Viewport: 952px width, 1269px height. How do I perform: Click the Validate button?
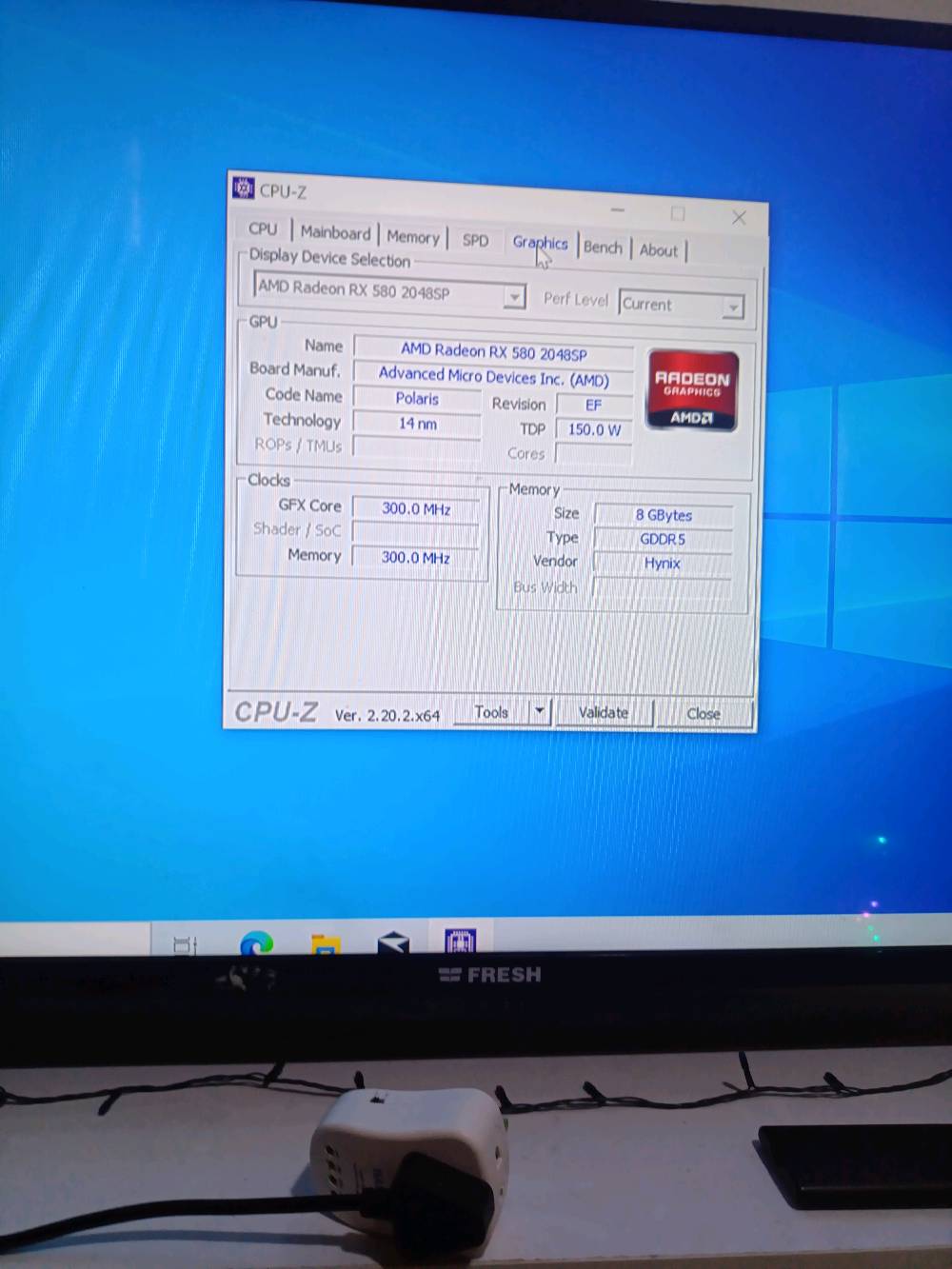[604, 712]
